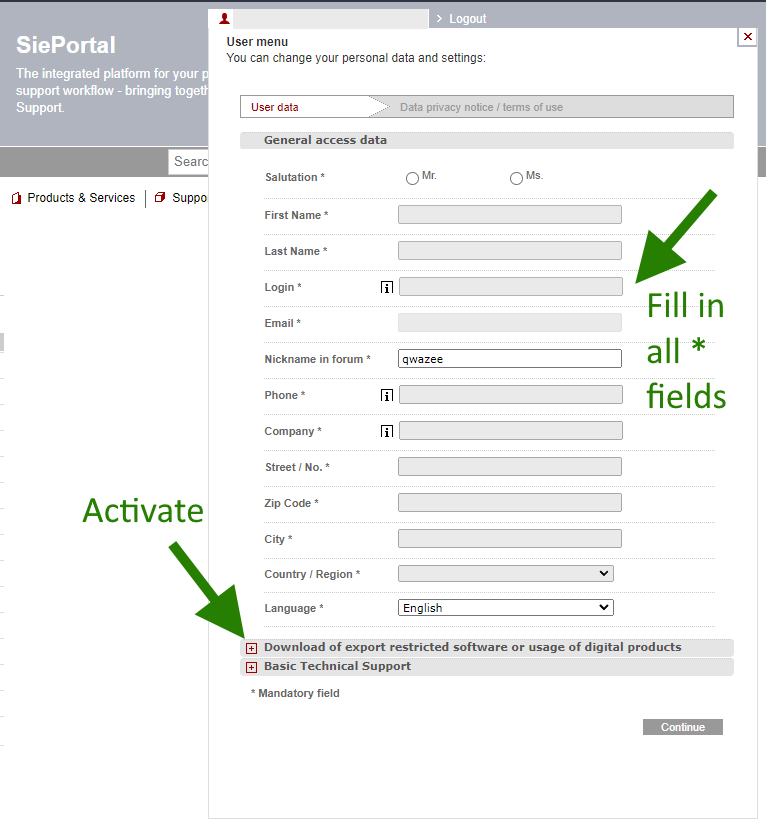
Task: Open Data privacy notice / terms of use tab
Action: pos(481,107)
